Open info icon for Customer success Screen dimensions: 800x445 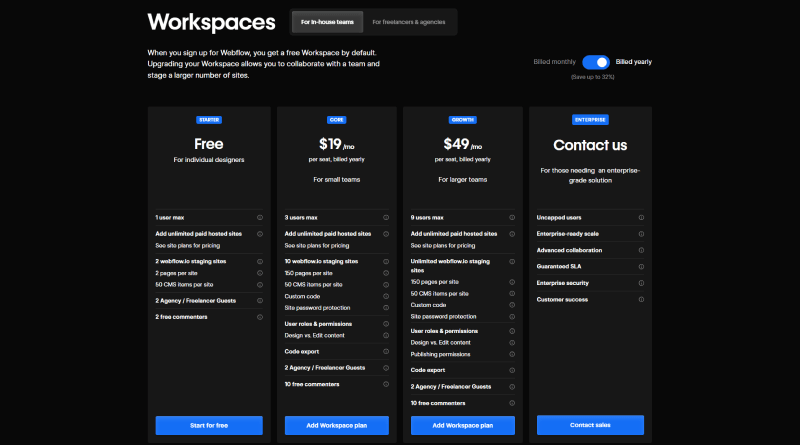click(x=641, y=299)
